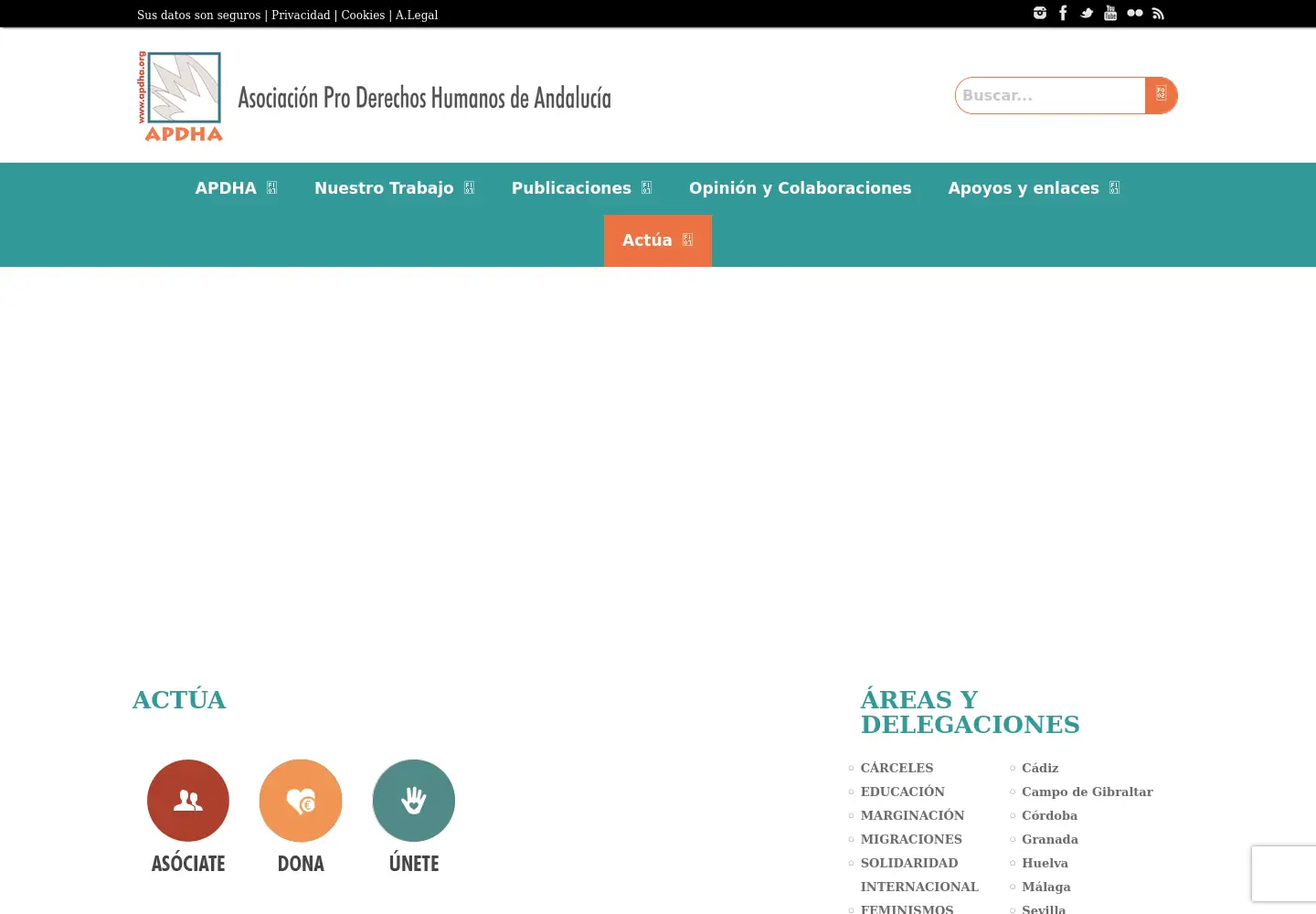Open the Cookies link

(x=363, y=15)
